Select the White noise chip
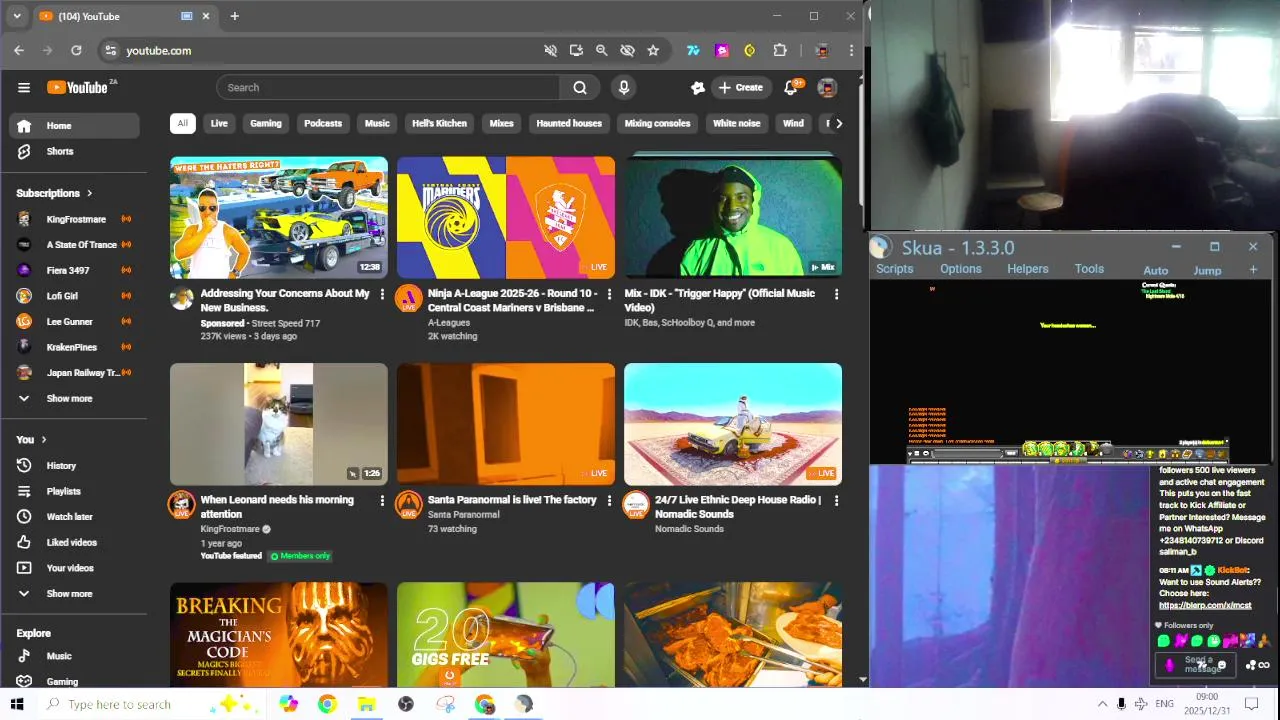 (x=736, y=123)
